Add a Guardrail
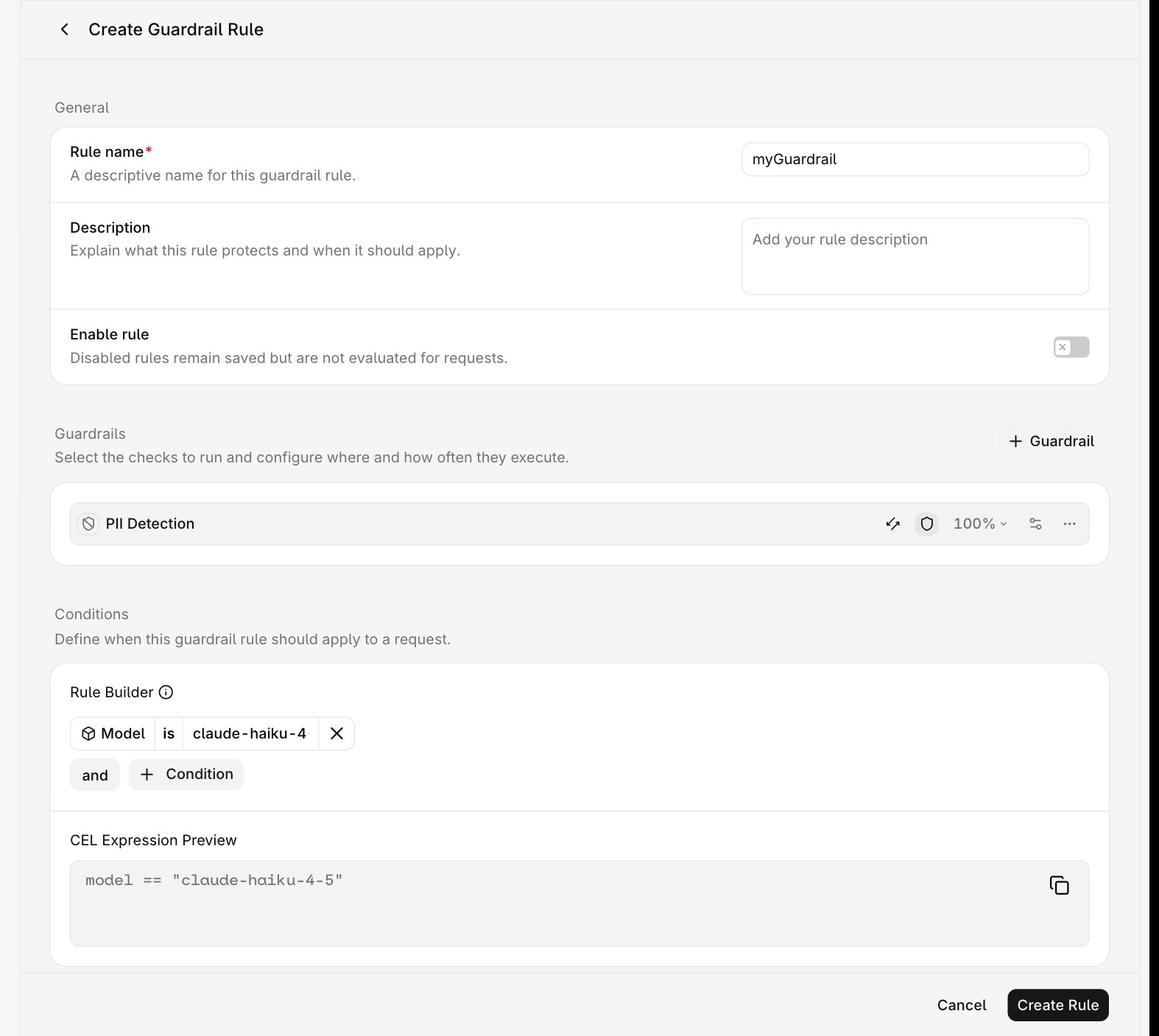 tap(1051, 442)
